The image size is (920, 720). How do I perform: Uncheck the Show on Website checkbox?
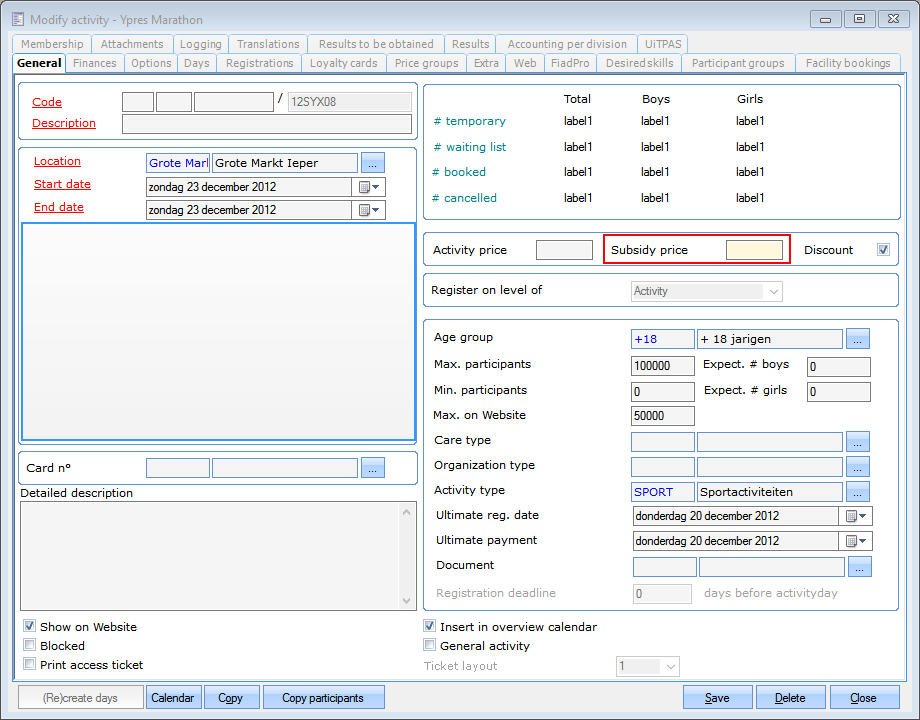30,627
